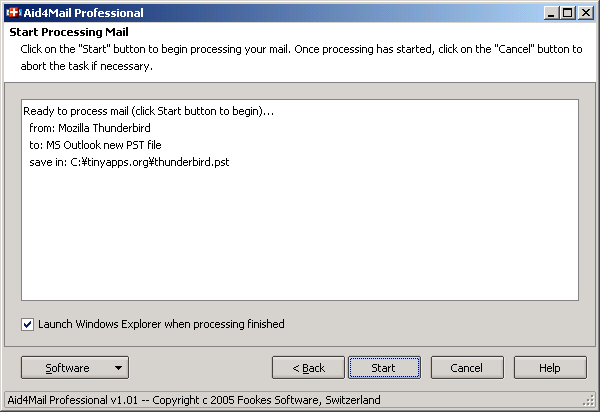The width and height of the screenshot is (600, 412).
Task: Toggle Launch Windows Explorer when finished checkbox
Action: coord(27,324)
